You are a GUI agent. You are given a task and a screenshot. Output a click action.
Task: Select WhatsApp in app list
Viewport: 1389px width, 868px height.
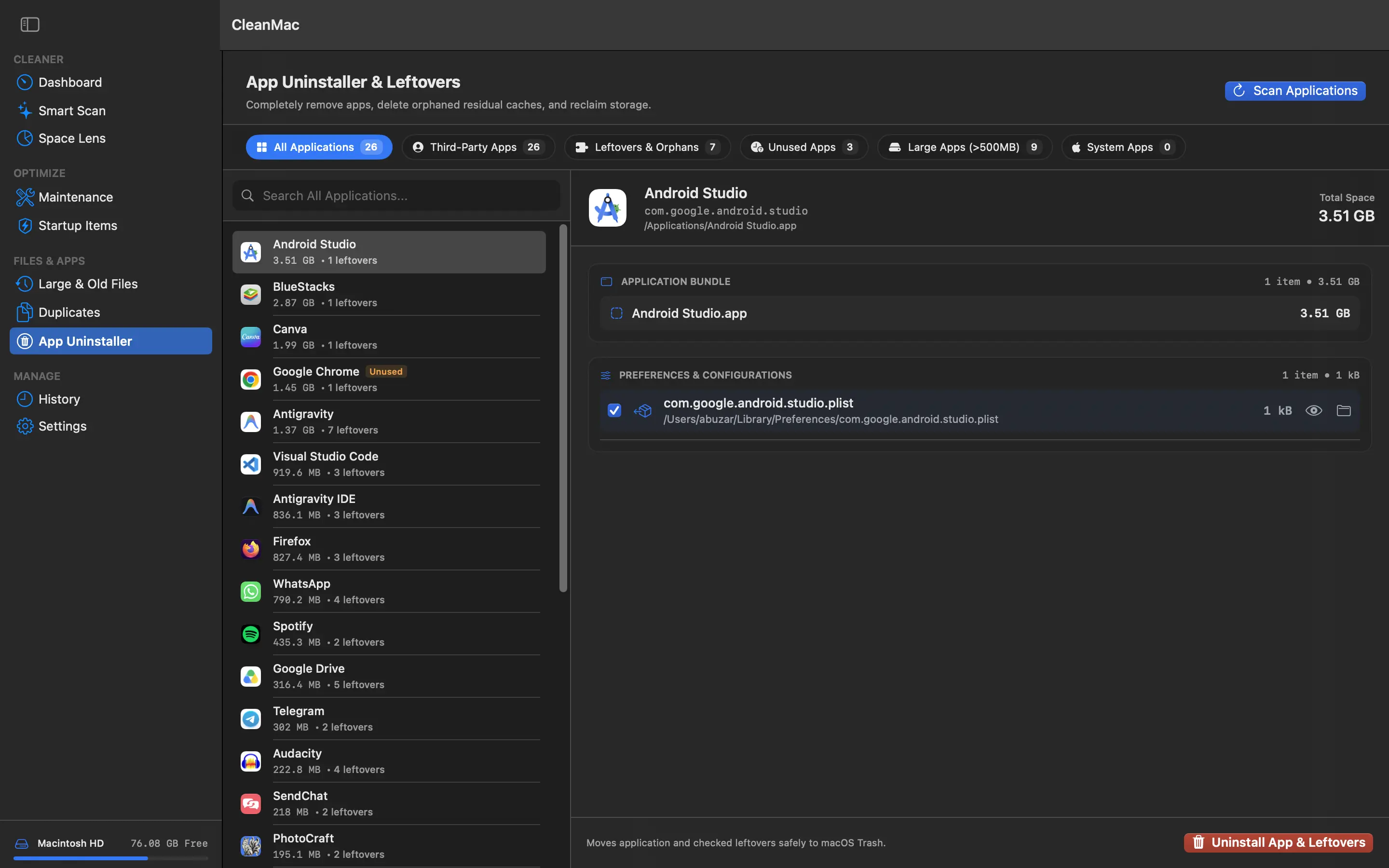[x=389, y=592]
